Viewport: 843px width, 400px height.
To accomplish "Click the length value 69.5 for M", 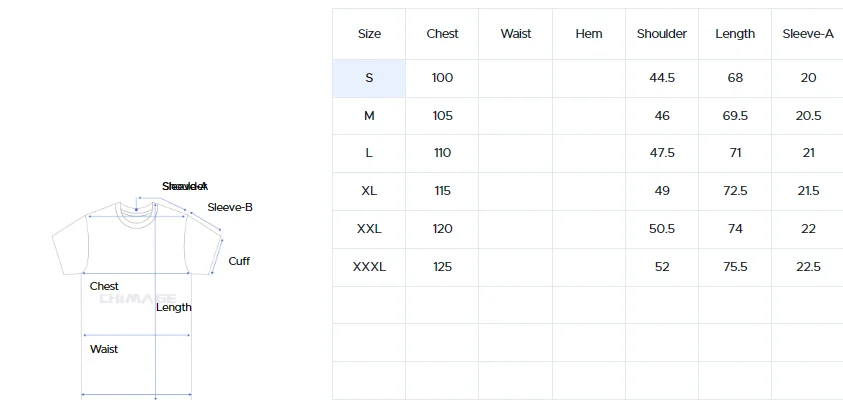I will pyautogui.click(x=735, y=116).
